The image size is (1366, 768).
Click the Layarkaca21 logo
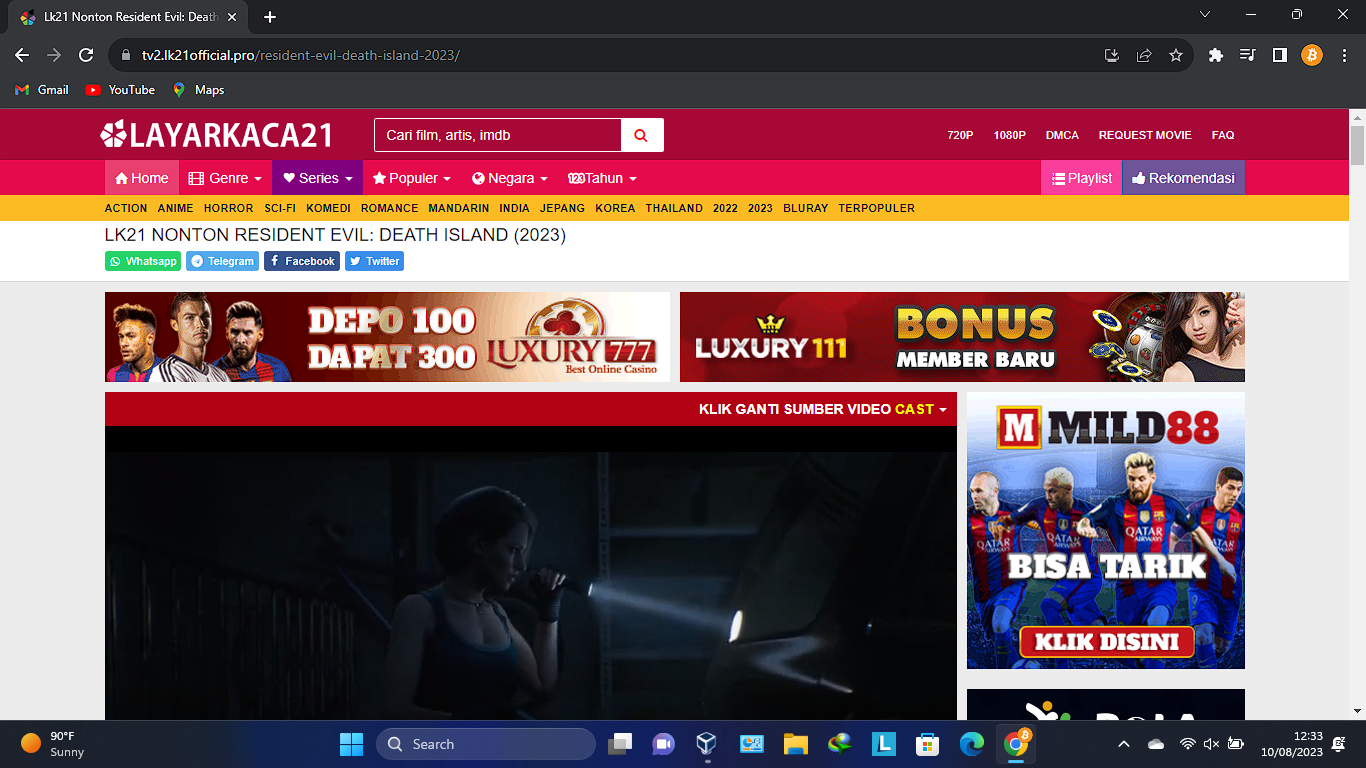point(216,135)
